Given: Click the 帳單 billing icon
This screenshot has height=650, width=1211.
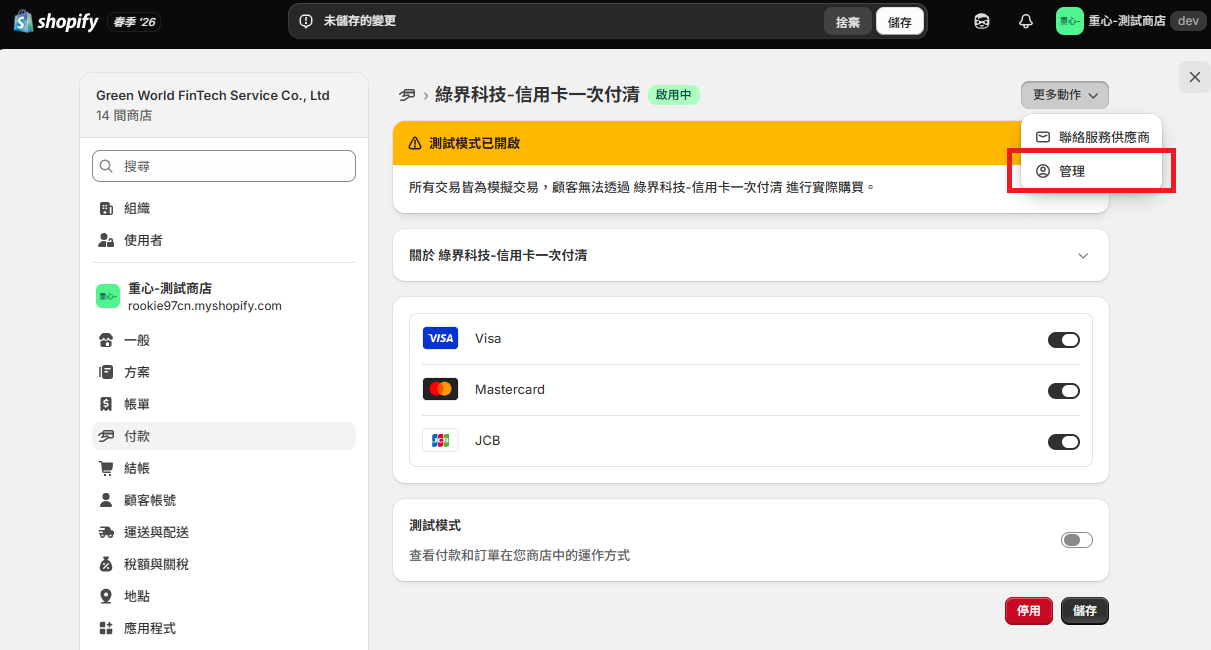Looking at the screenshot, I should (x=106, y=404).
